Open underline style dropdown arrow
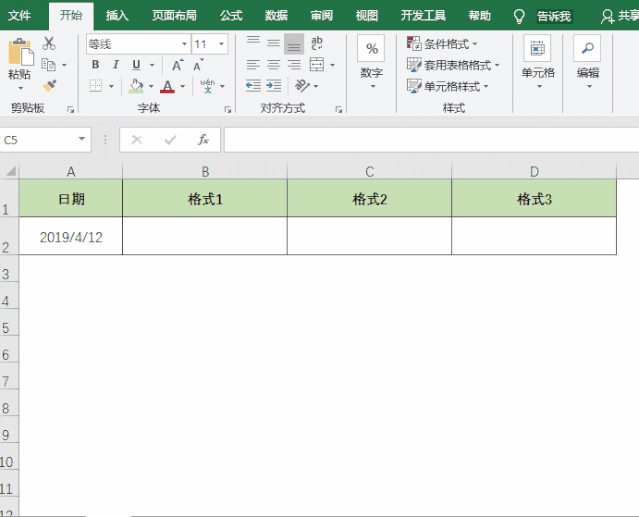Image resolution: width=639 pixels, height=517 pixels. tap(152, 65)
